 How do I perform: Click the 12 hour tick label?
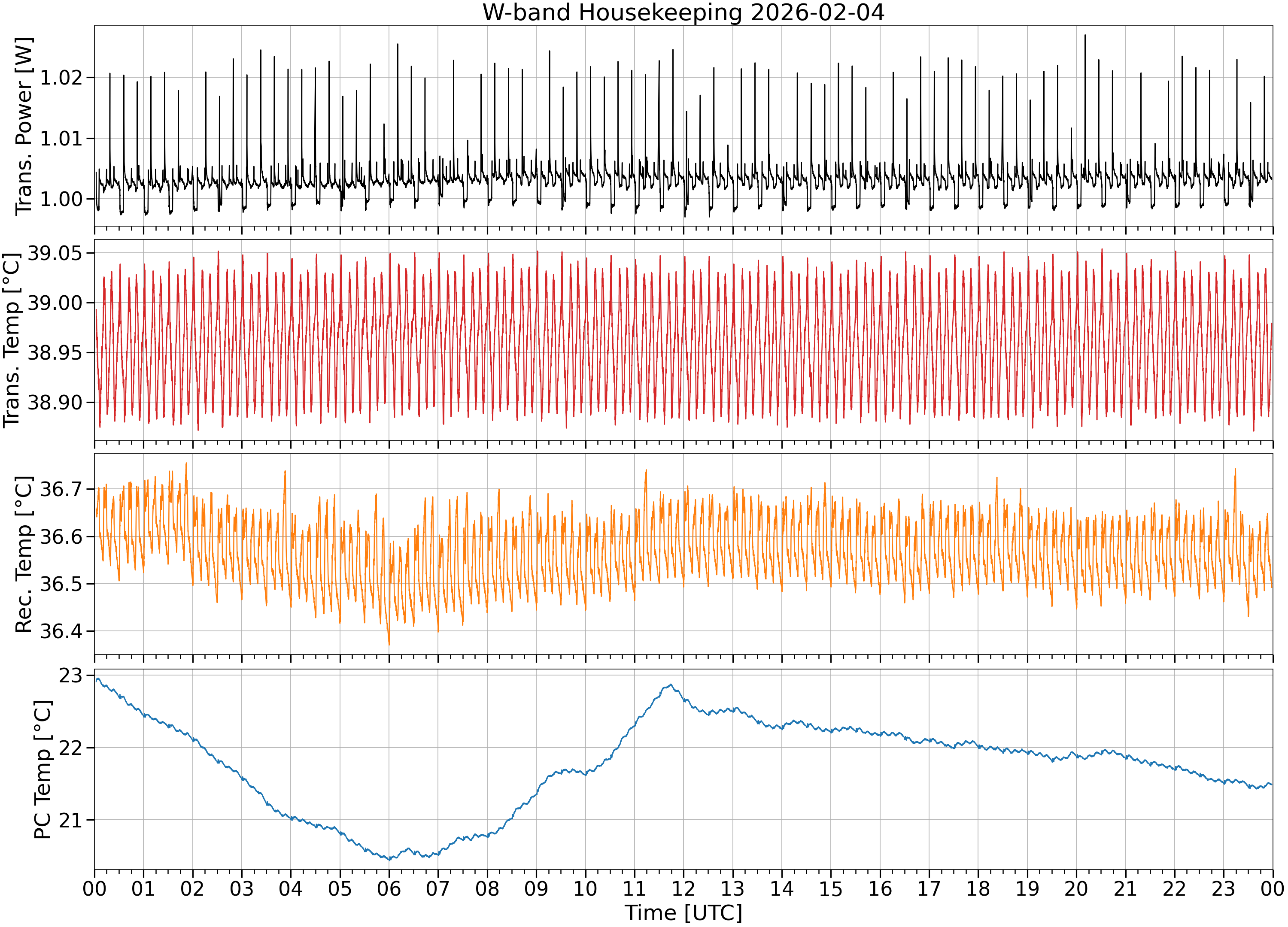(683, 888)
